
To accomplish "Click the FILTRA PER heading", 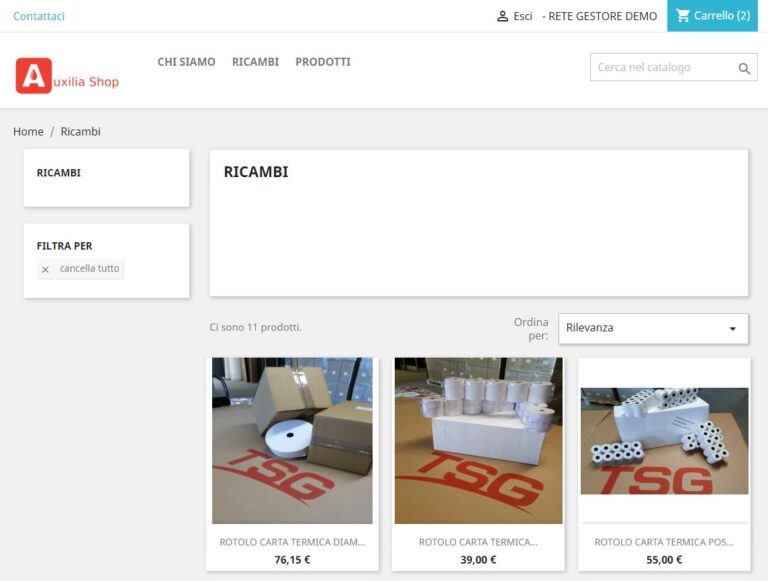I will pyautogui.click(x=64, y=246).
